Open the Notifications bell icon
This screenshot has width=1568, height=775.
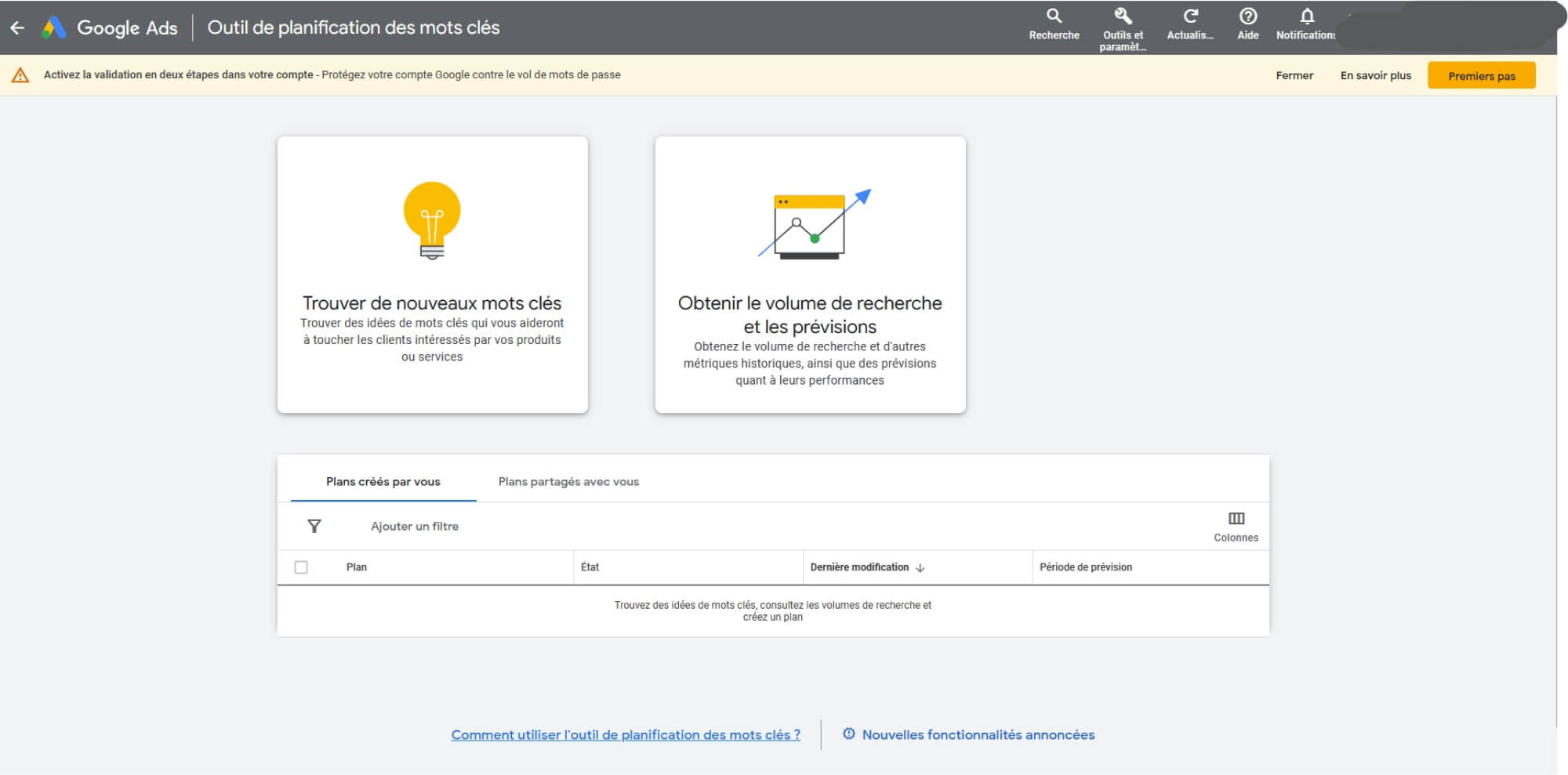tap(1306, 17)
